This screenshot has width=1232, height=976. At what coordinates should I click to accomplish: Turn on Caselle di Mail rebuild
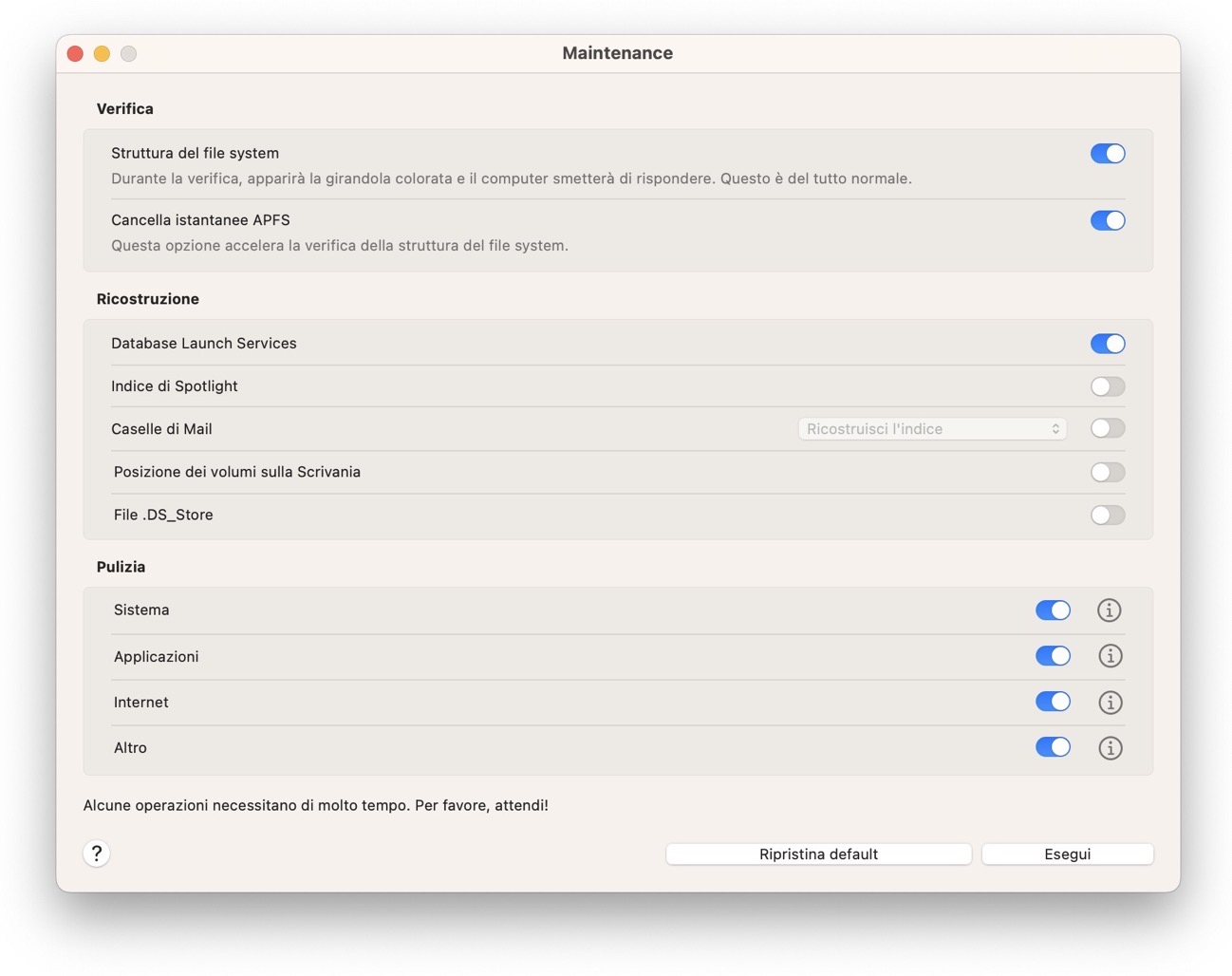pos(1107,428)
